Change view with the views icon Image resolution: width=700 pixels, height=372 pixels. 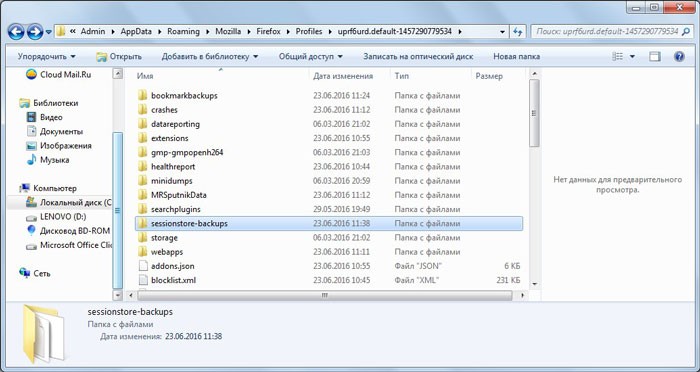tap(618, 57)
